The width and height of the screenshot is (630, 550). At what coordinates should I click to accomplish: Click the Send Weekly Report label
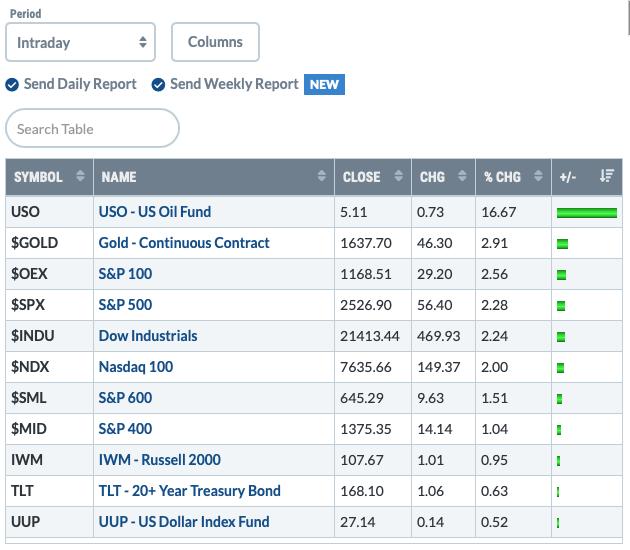[234, 84]
